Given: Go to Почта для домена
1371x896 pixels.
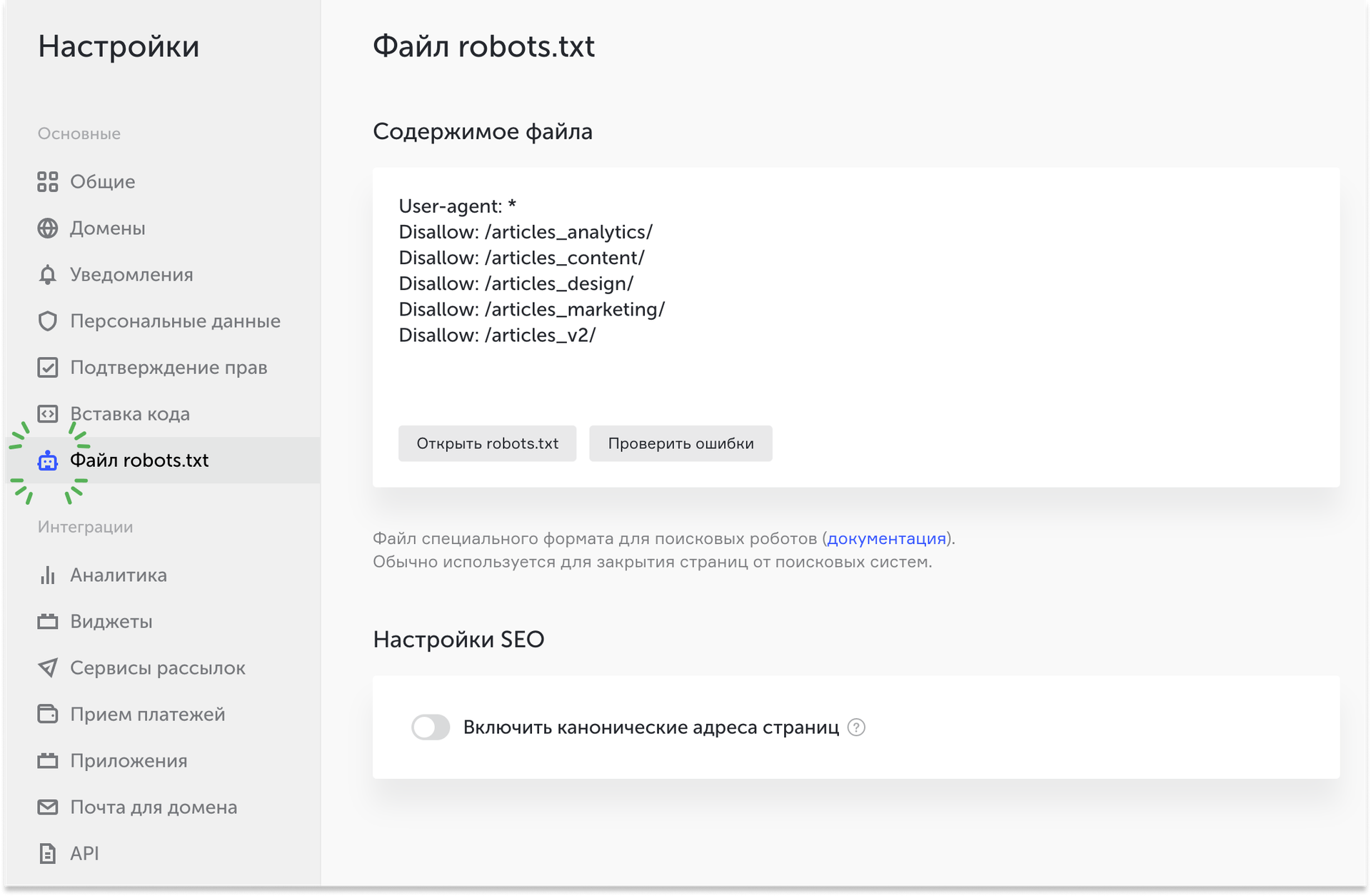Looking at the screenshot, I should point(163,807).
